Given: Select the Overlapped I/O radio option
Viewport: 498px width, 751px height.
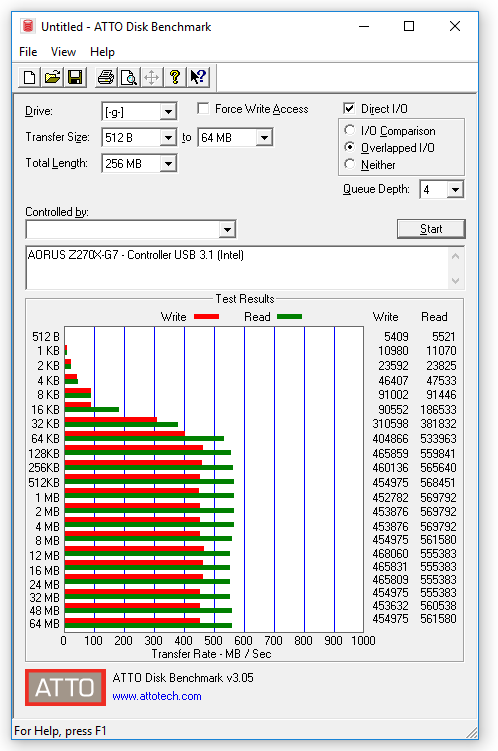Looking at the screenshot, I should click(350, 147).
